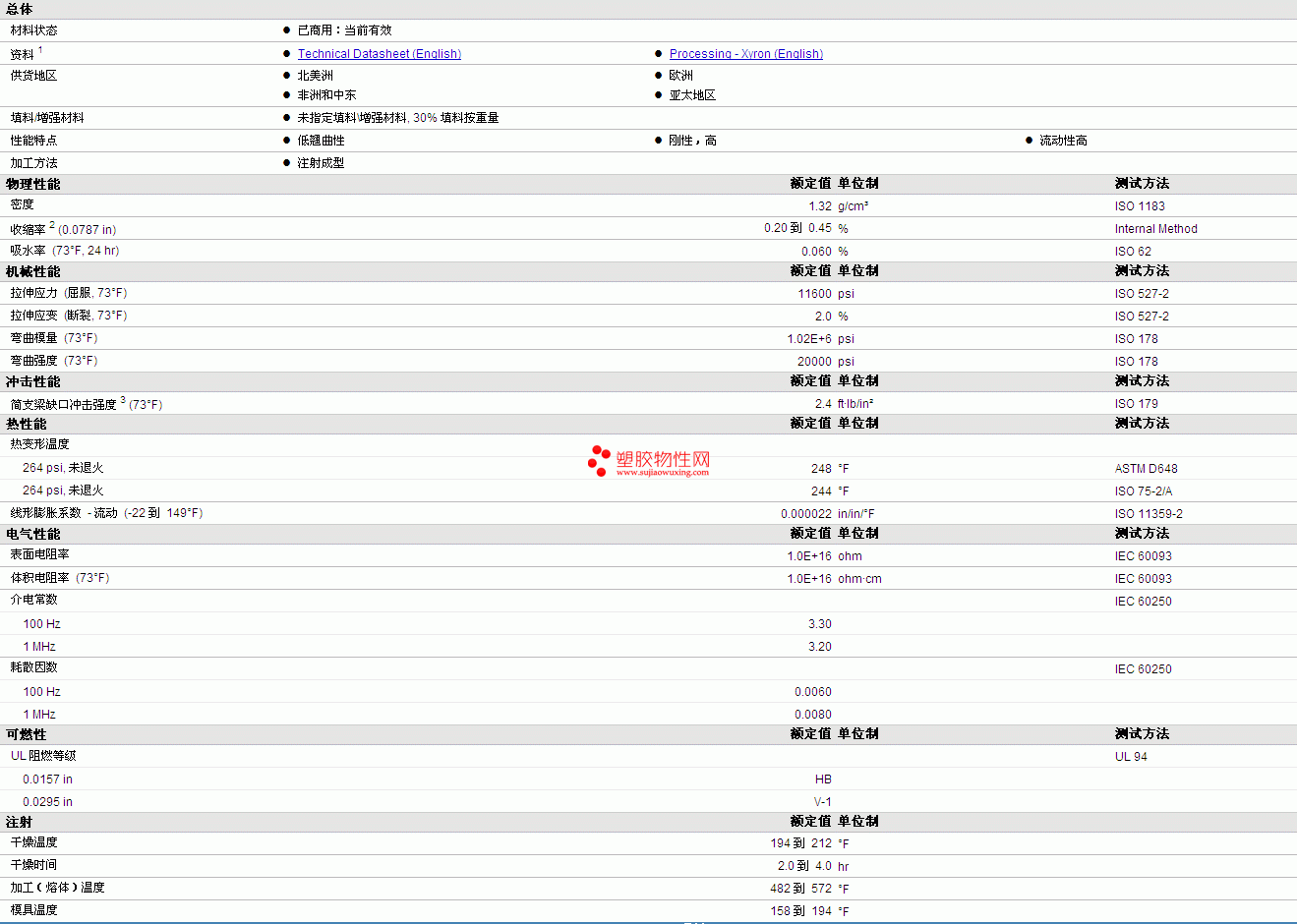This screenshot has height=924, width=1297.
Task: Click the 体积电阻率 row label
Action: pyautogui.click(x=40, y=578)
